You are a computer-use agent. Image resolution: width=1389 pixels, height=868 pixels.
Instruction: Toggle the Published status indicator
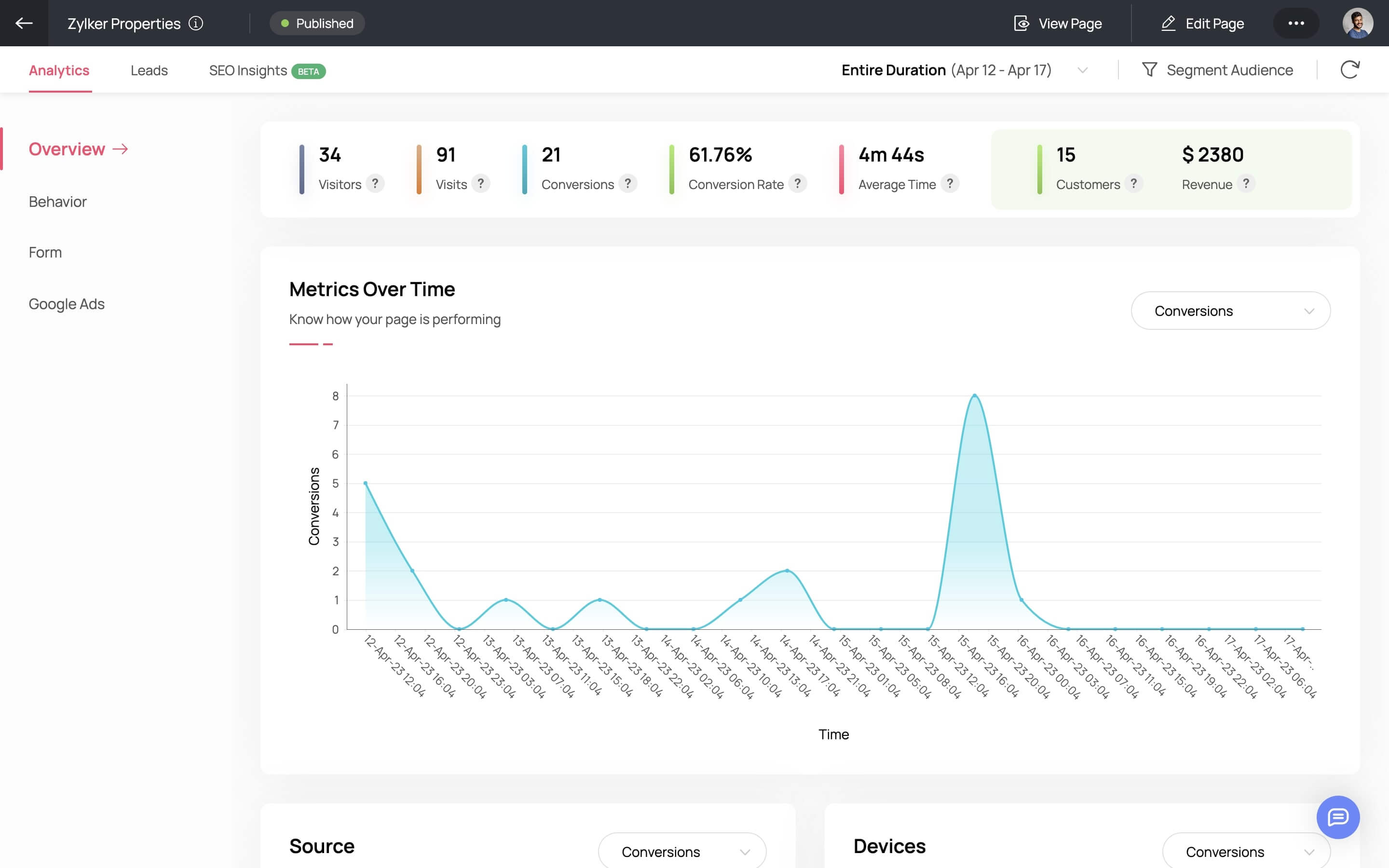pos(316,23)
